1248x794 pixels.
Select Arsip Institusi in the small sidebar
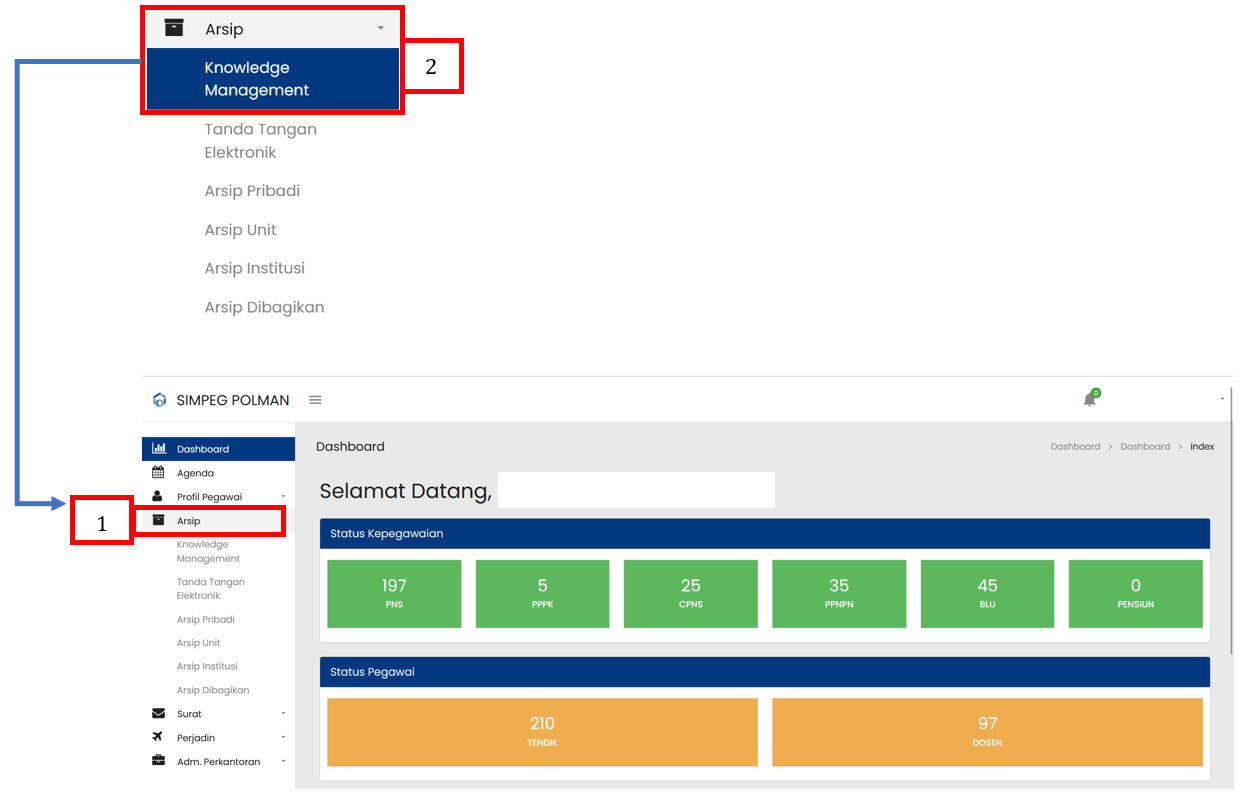point(207,666)
